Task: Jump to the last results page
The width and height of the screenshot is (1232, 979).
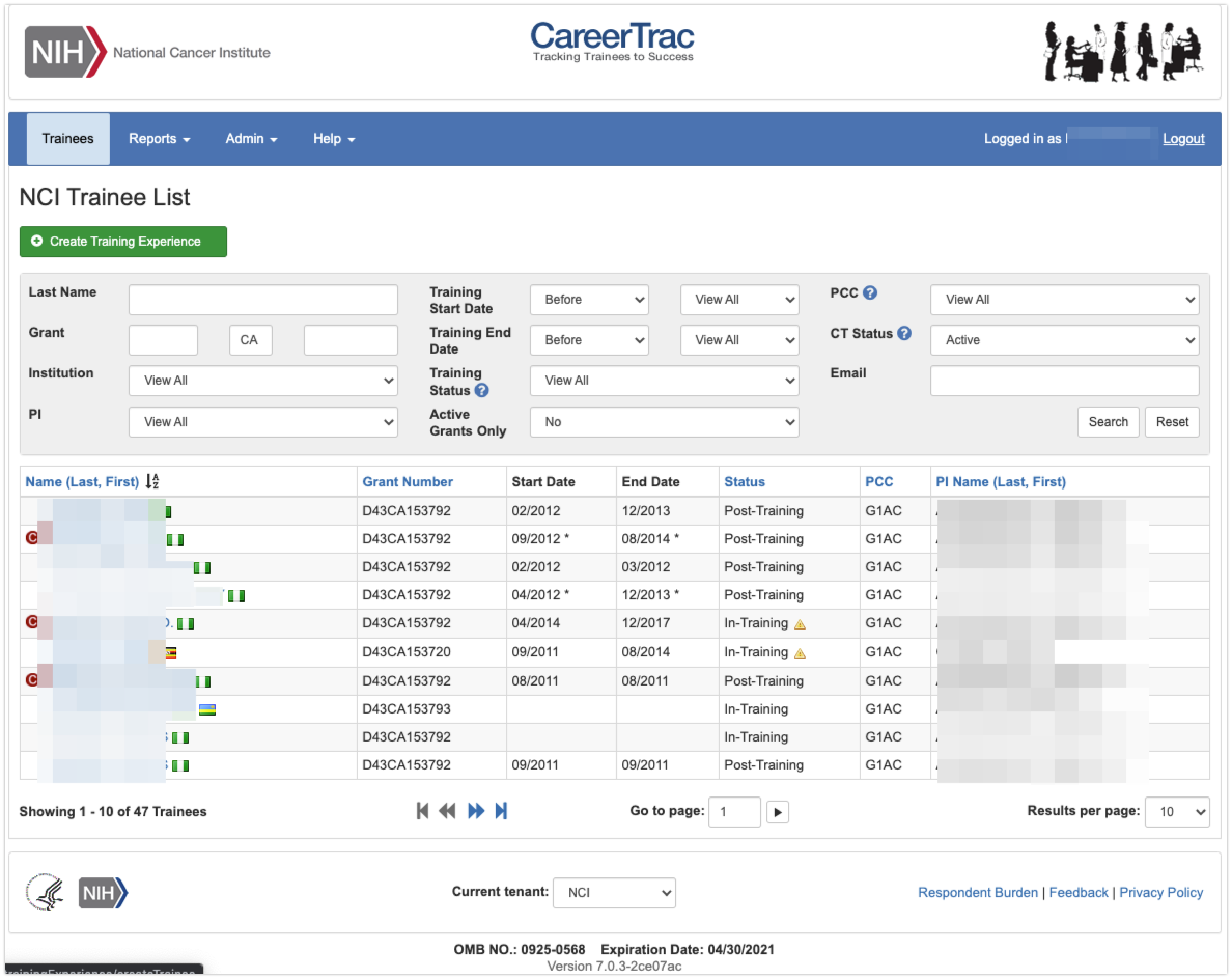Action: [501, 810]
